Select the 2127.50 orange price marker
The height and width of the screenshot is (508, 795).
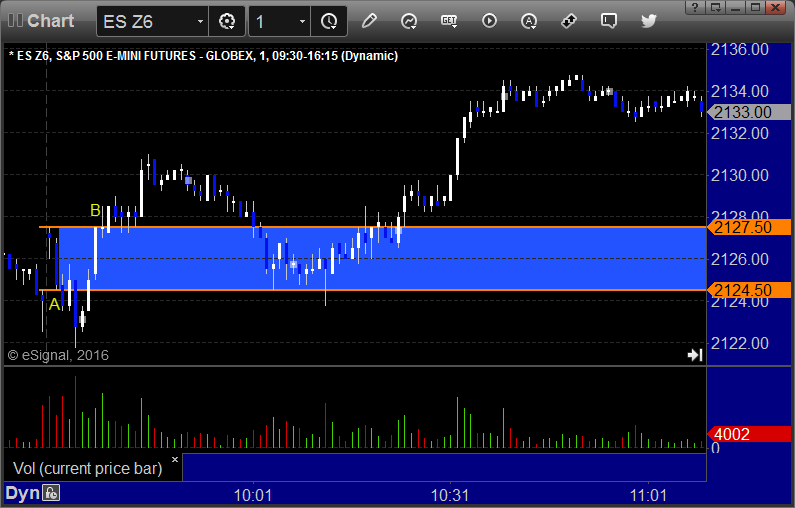(749, 227)
